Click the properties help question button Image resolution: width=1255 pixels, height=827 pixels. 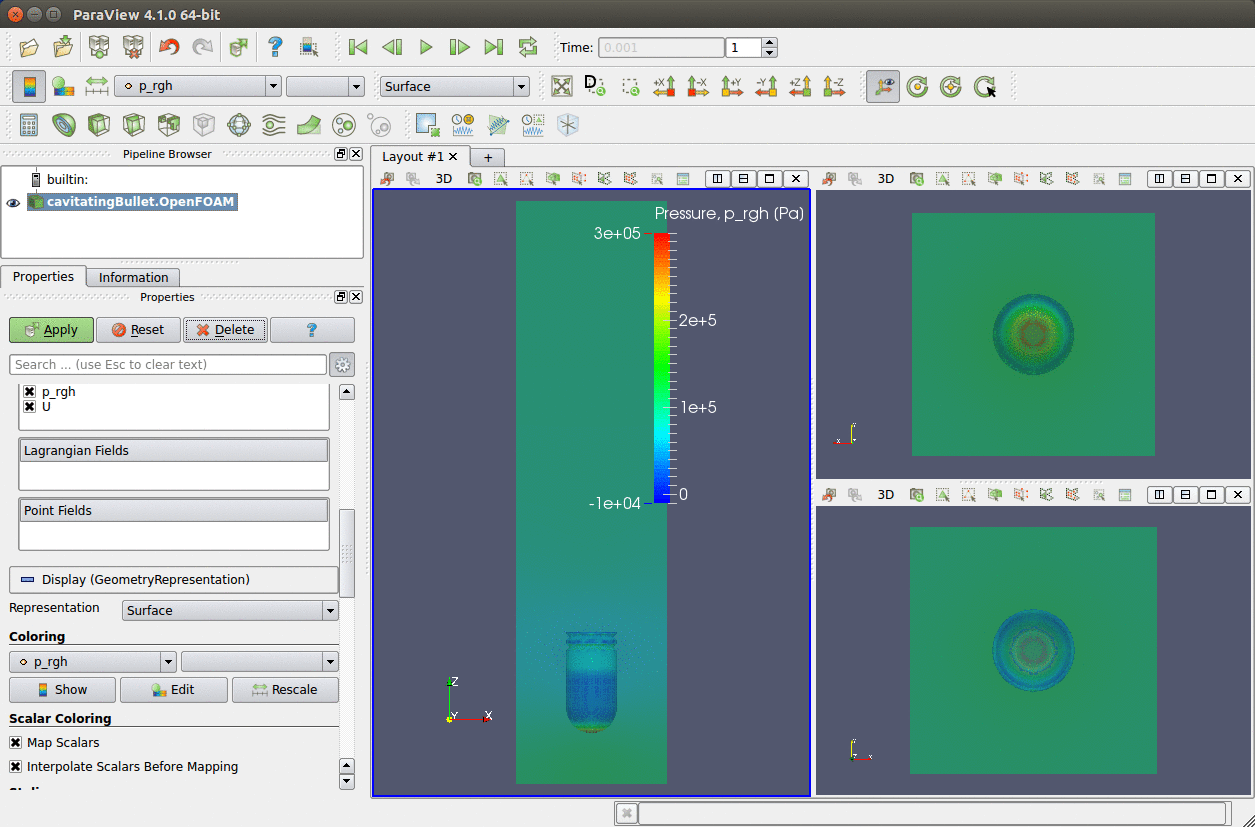tap(312, 330)
